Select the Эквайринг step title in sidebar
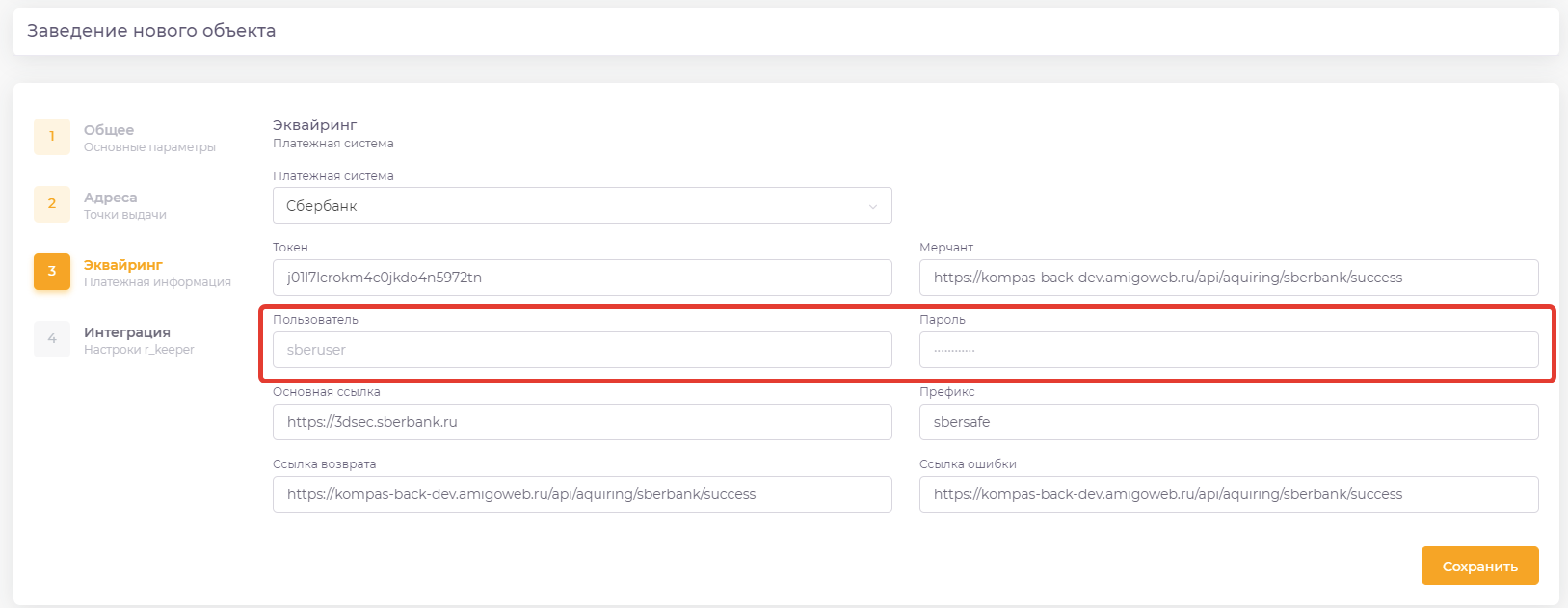The width and height of the screenshot is (1568, 608). click(x=123, y=265)
